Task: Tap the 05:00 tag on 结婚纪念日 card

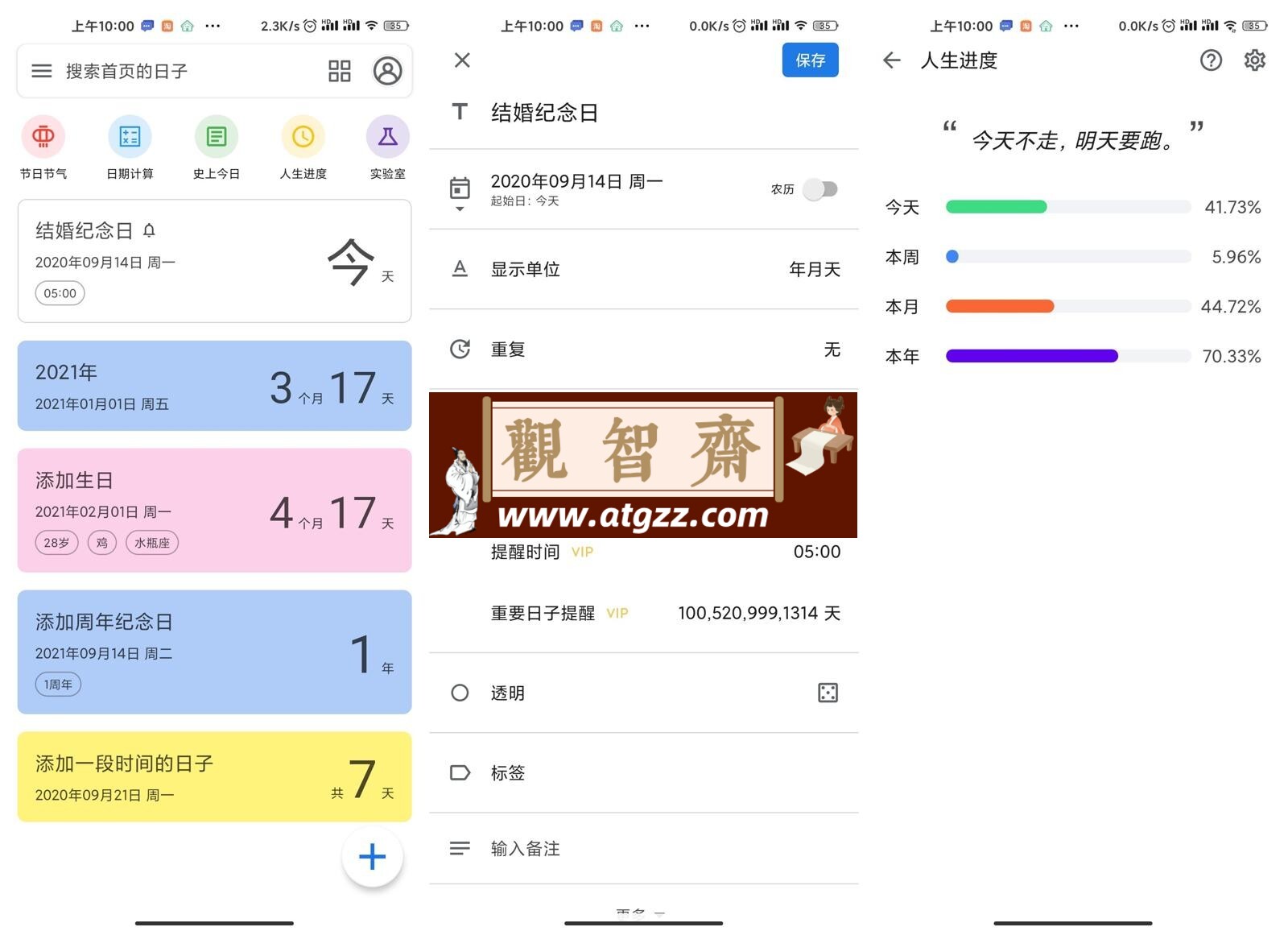Action: (x=60, y=293)
